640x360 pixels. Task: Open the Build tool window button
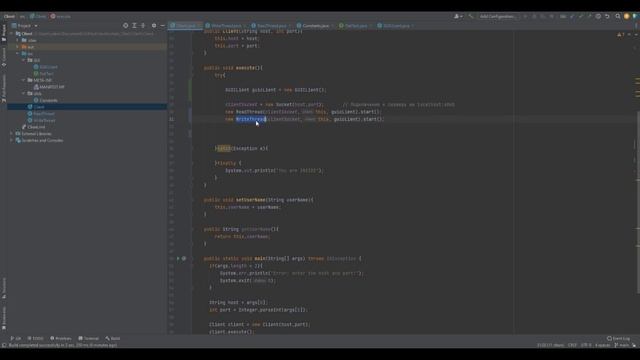(113, 338)
